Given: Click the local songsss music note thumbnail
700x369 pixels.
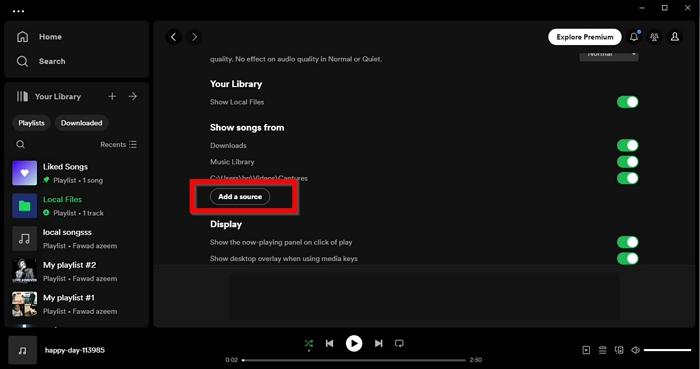Looking at the screenshot, I should [25, 238].
